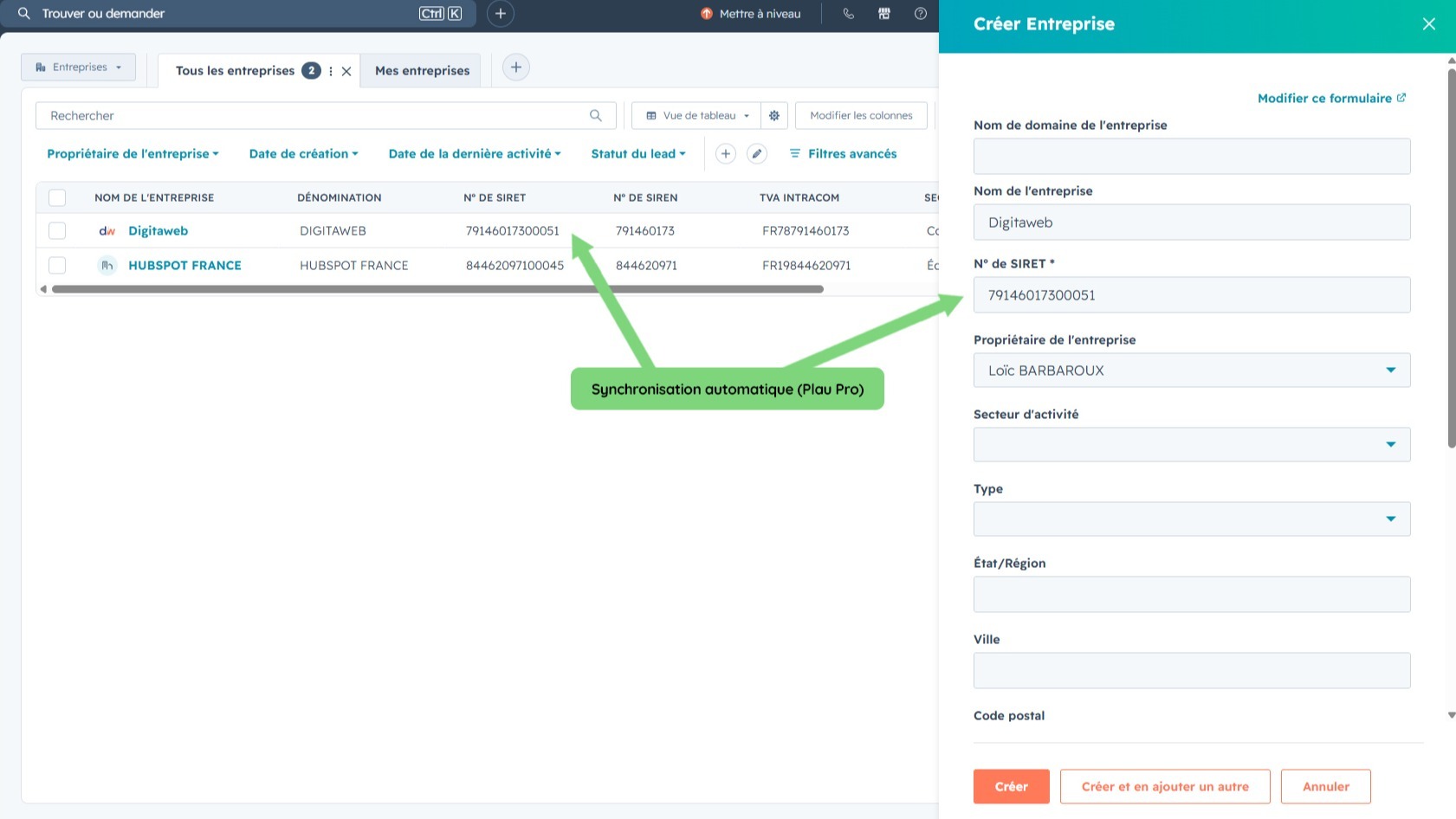
Task: Open the marketplace icon in top bar
Action: click(884, 14)
